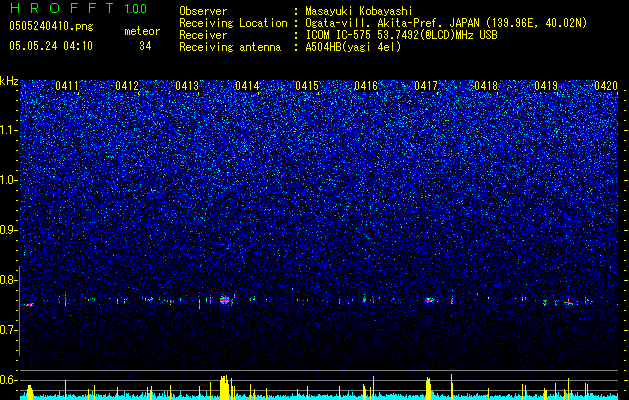Click the tall yellow power peak below 0414

225,387
